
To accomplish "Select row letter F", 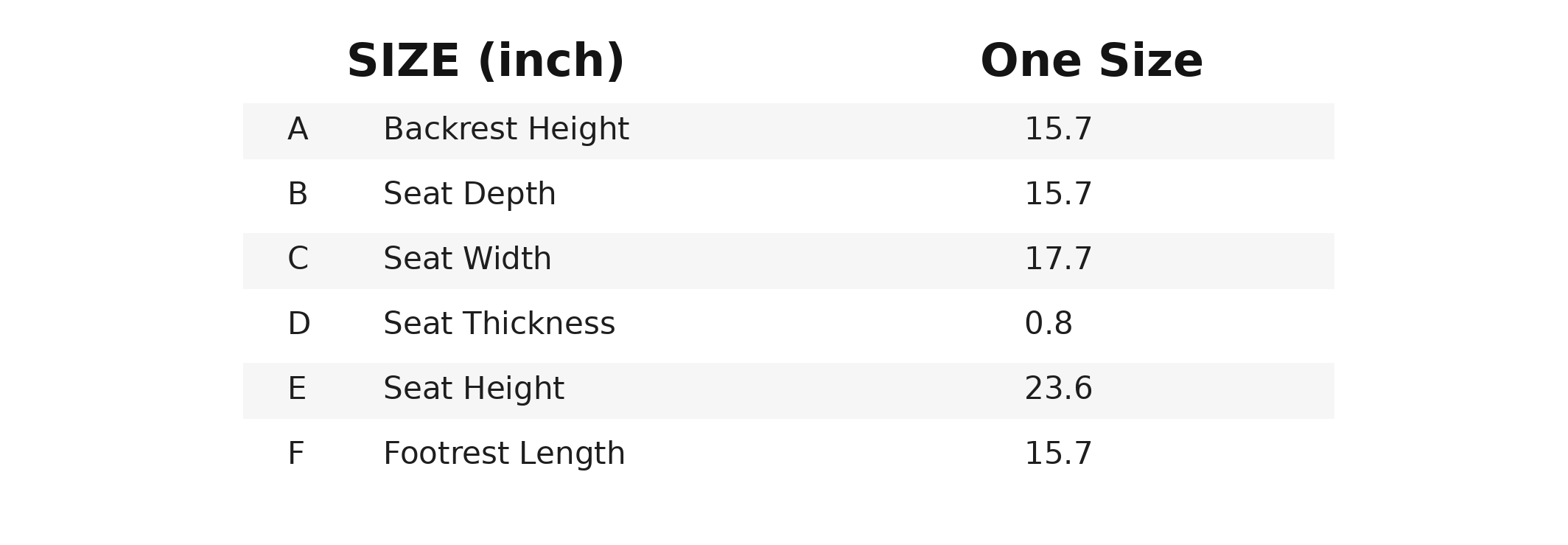I will pos(295,454).
